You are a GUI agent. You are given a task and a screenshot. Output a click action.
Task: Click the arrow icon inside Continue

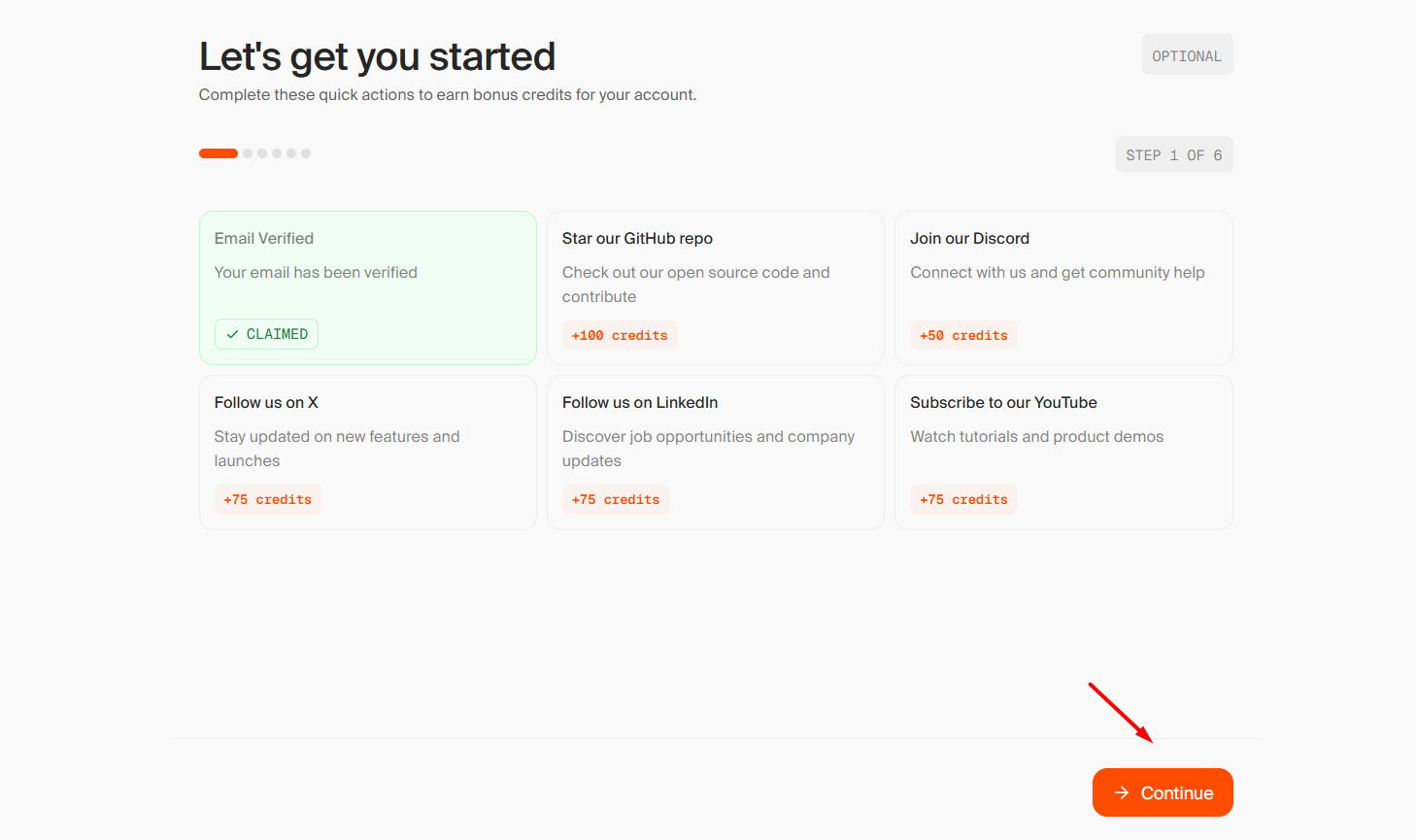click(x=1122, y=792)
